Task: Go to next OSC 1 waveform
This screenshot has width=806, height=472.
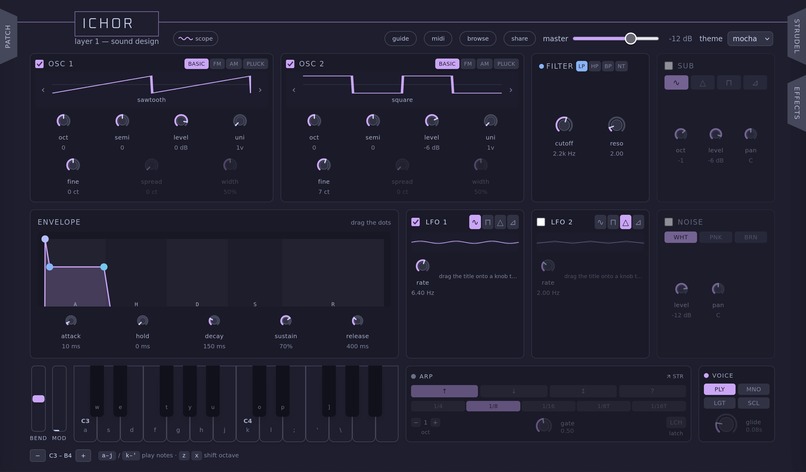Action: point(260,90)
